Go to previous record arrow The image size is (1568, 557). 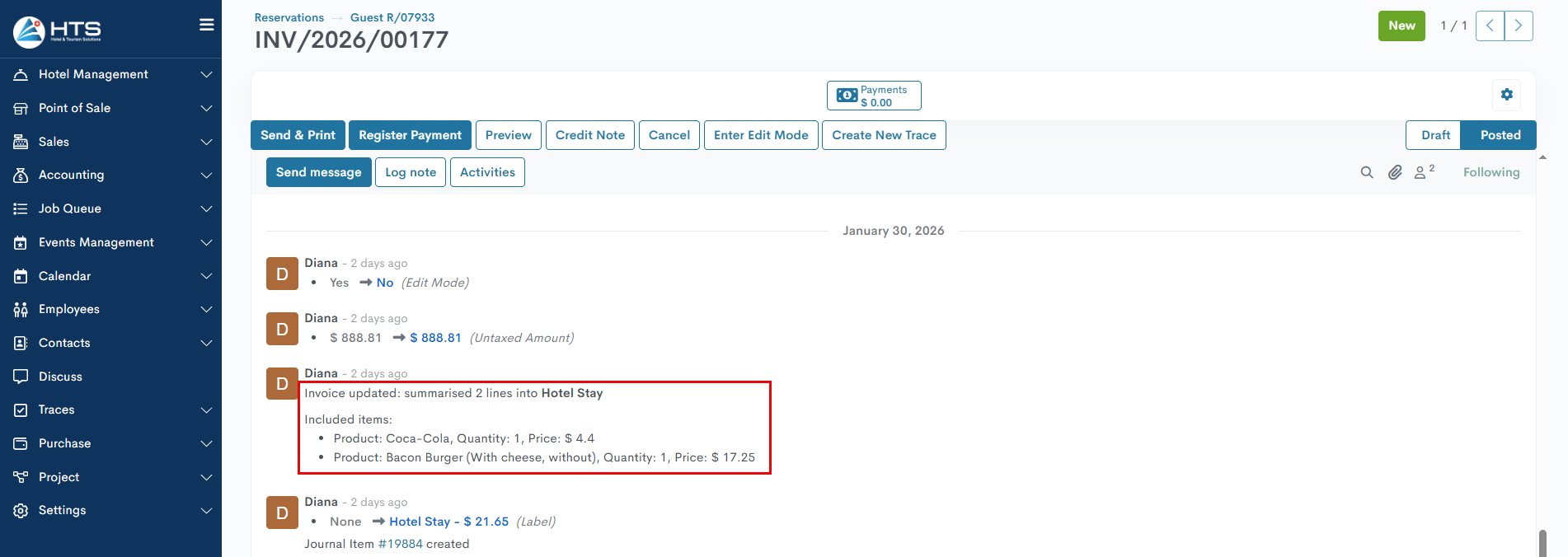click(1490, 26)
